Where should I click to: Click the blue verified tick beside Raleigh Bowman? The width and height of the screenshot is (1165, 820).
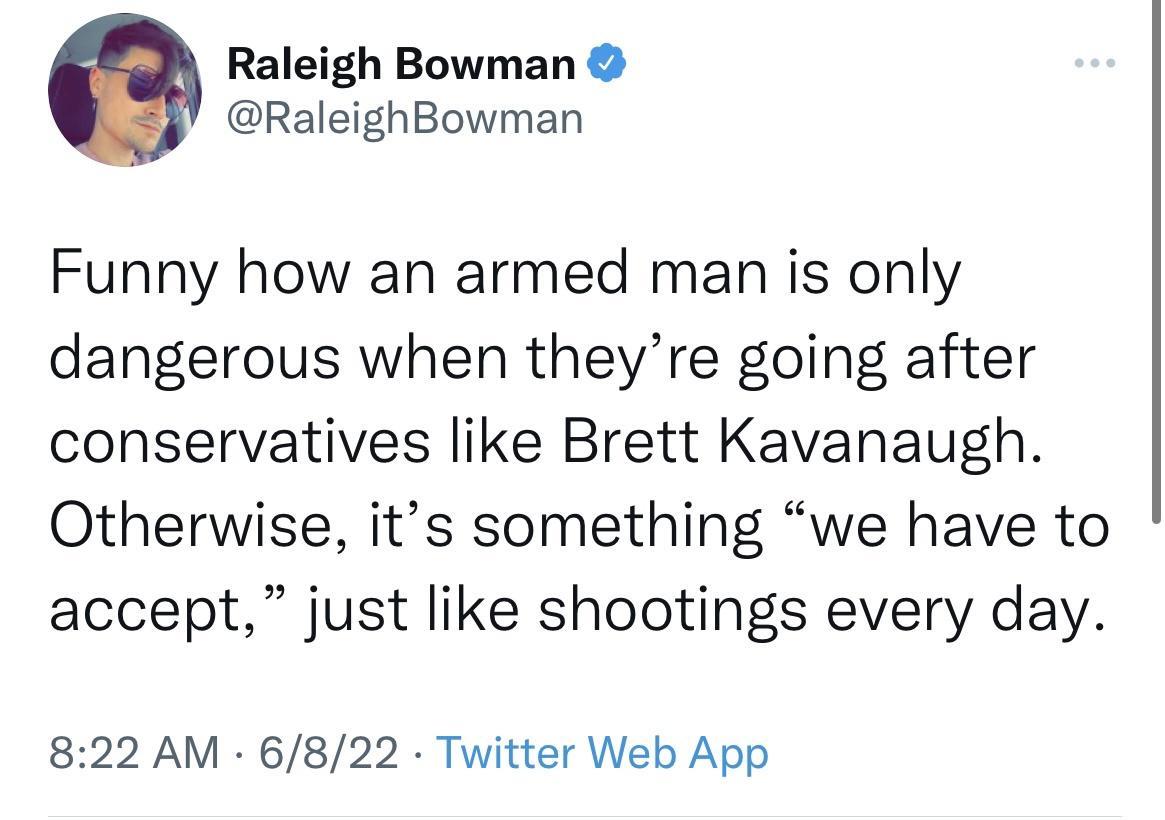point(608,61)
